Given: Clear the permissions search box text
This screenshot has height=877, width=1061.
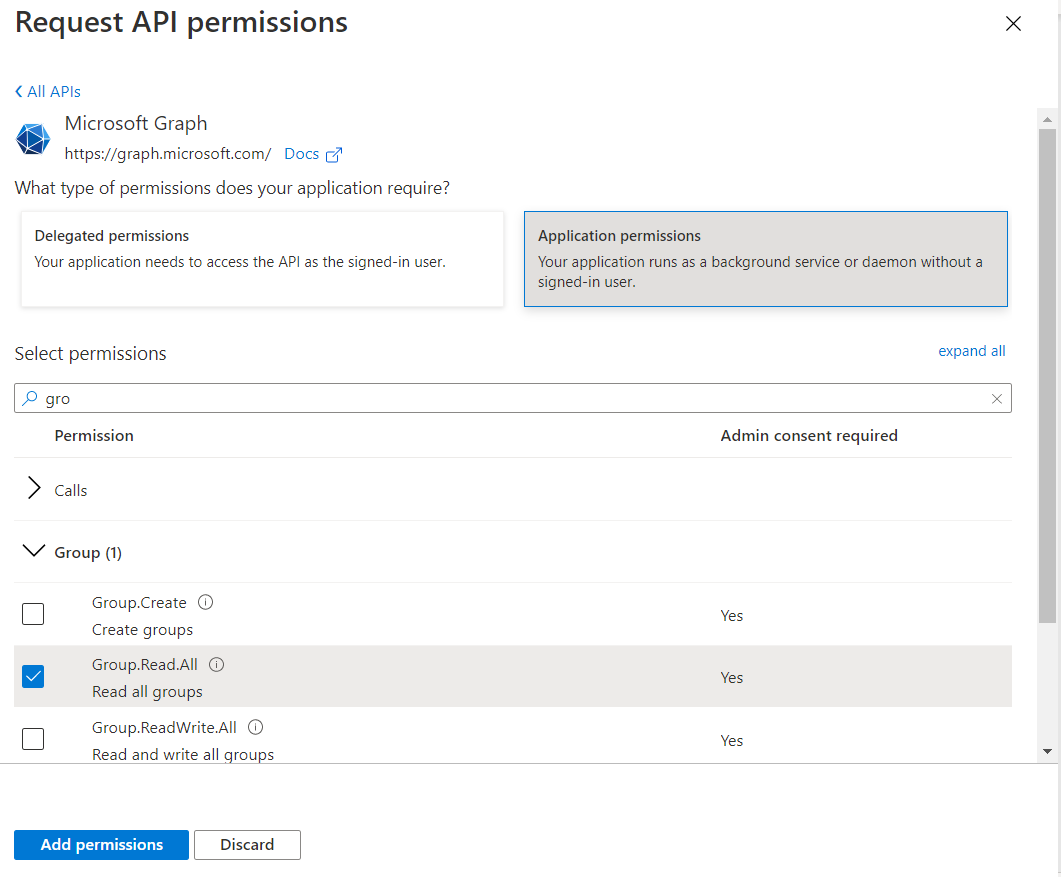Looking at the screenshot, I should point(996,399).
